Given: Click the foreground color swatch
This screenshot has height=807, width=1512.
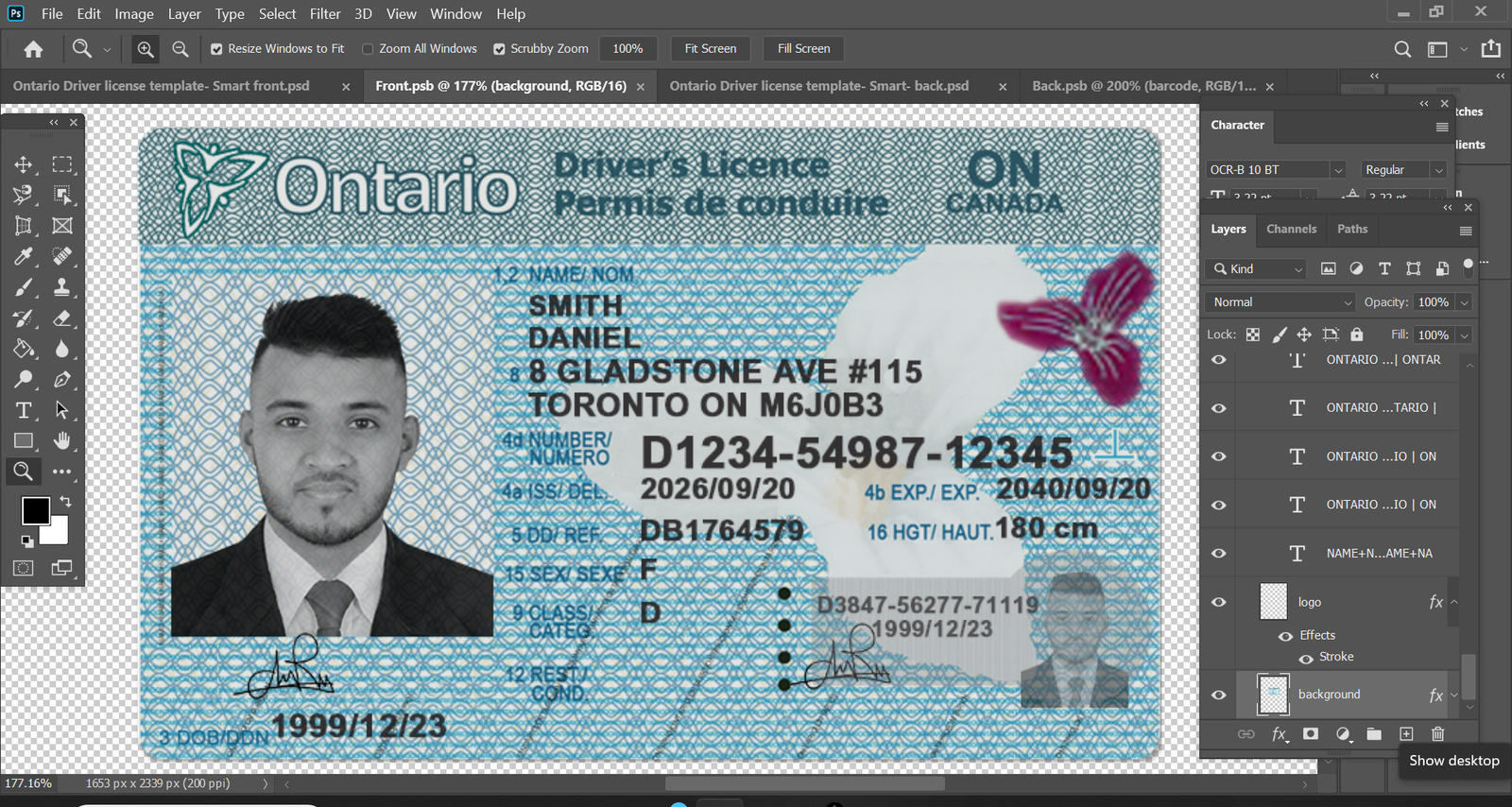Looking at the screenshot, I should point(36,511).
